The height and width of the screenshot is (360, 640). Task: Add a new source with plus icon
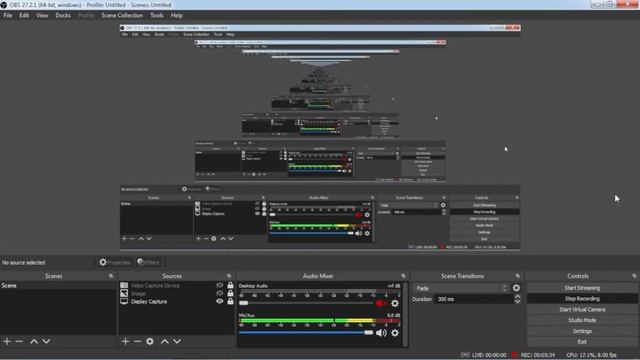pos(125,341)
